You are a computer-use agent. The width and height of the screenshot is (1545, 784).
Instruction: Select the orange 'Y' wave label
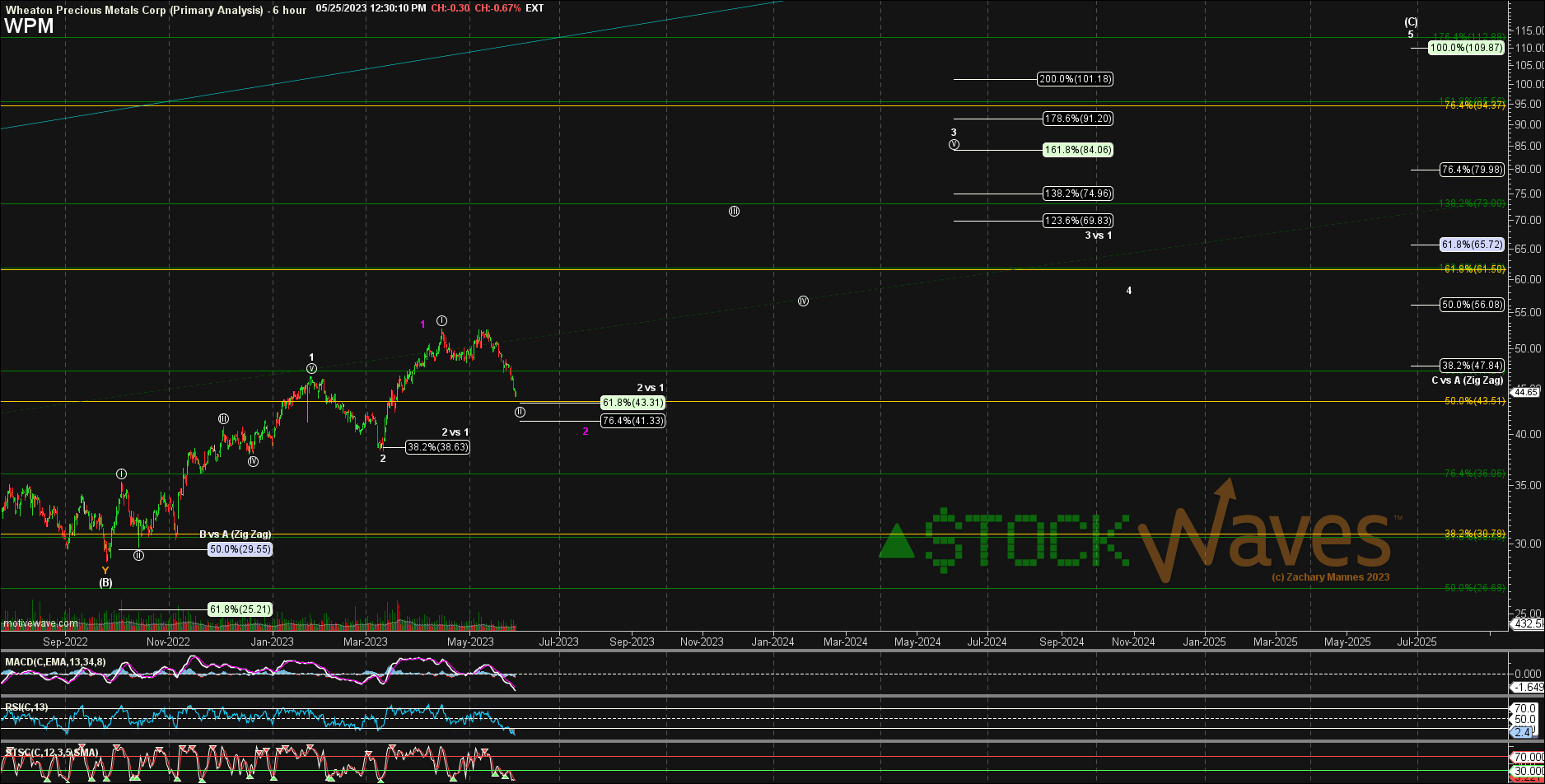[105, 571]
